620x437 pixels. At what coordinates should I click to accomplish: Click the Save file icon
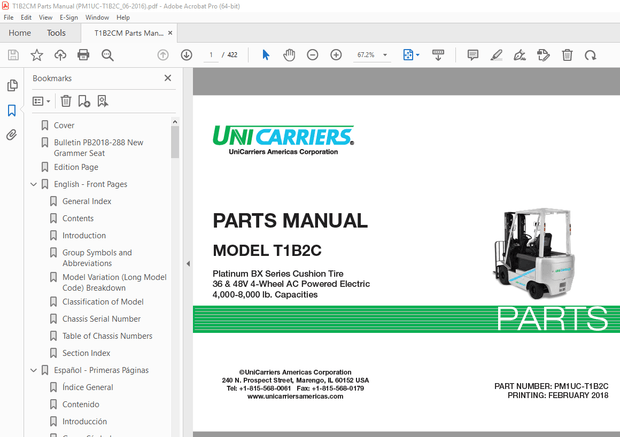click(13, 55)
